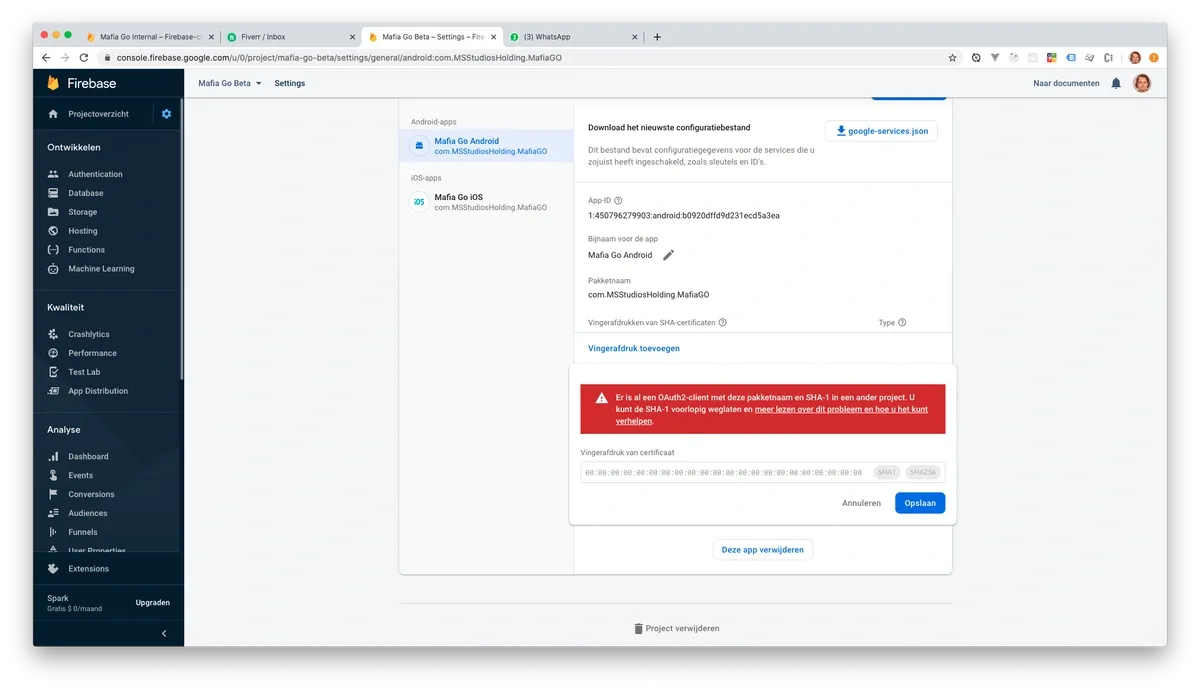Image resolution: width=1200 pixels, height=690 pixels.
Task: Open Analytics Dashboard
Action: click(x=88, y=456)
